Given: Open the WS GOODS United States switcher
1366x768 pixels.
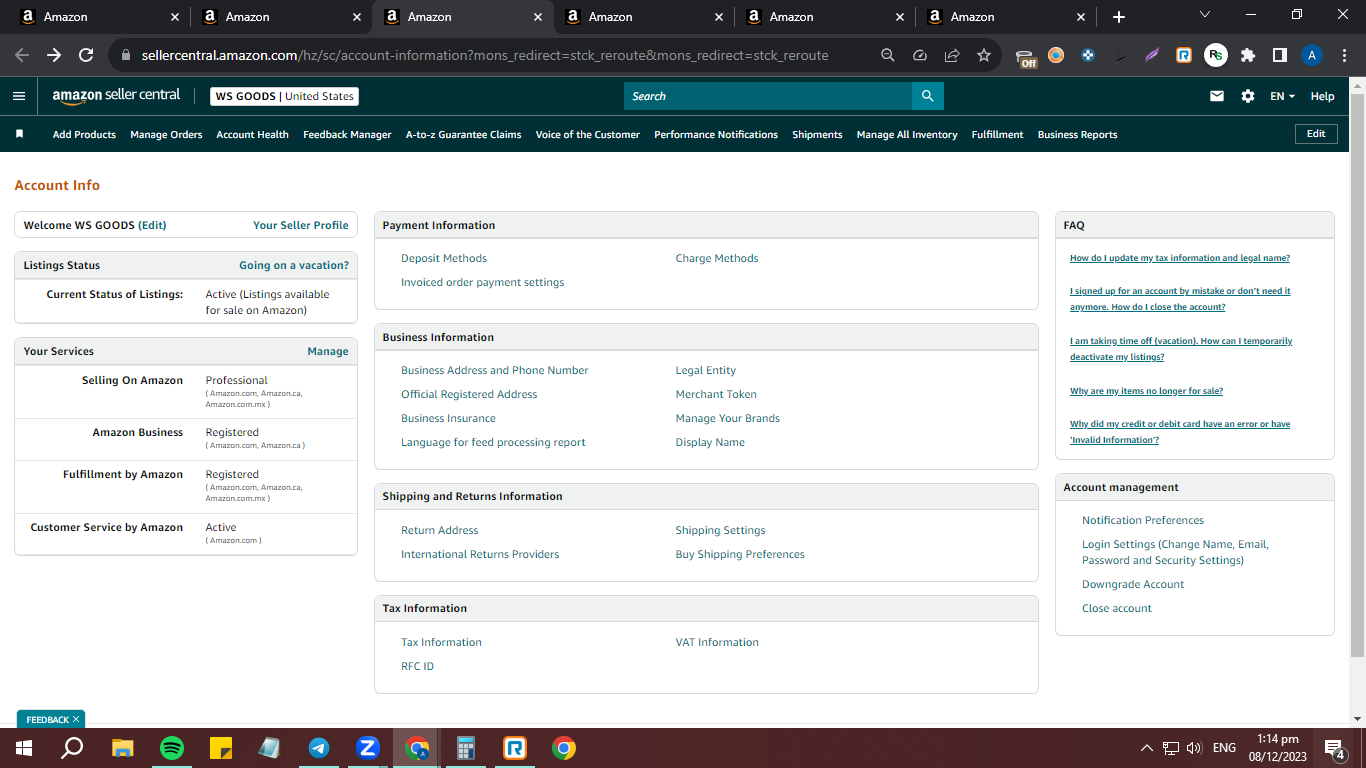Looking at the screenshot, I should click(x=284, y=96).
